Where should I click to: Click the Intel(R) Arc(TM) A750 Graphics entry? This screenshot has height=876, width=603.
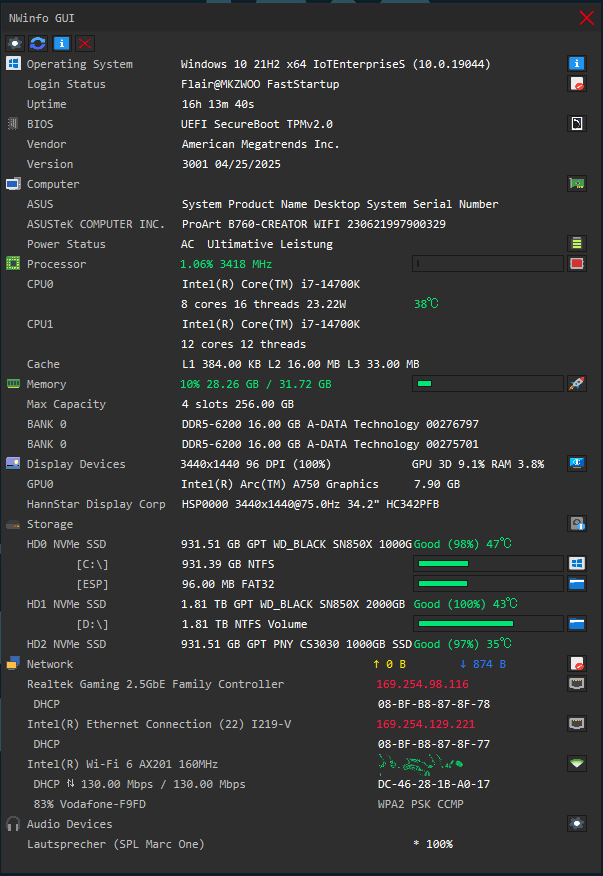(x=279, y=484)
